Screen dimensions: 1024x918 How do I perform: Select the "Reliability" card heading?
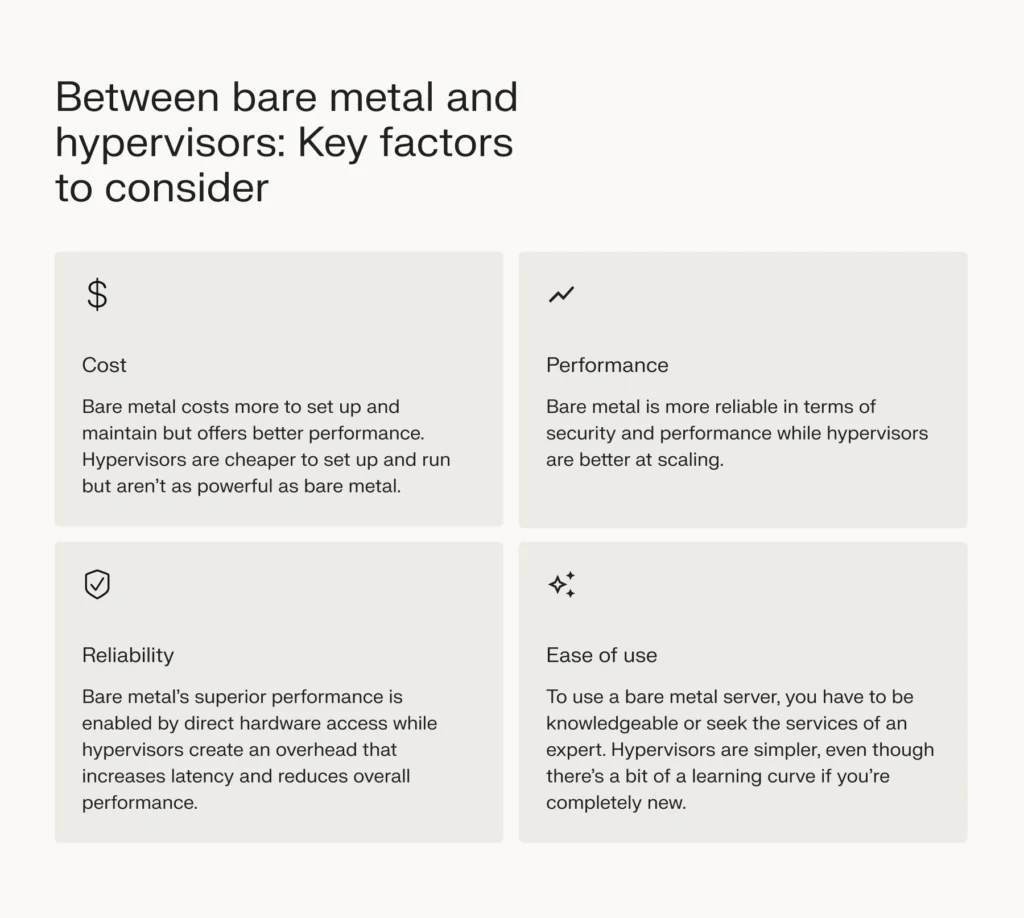pyautogui.click(x=128, y=655)
